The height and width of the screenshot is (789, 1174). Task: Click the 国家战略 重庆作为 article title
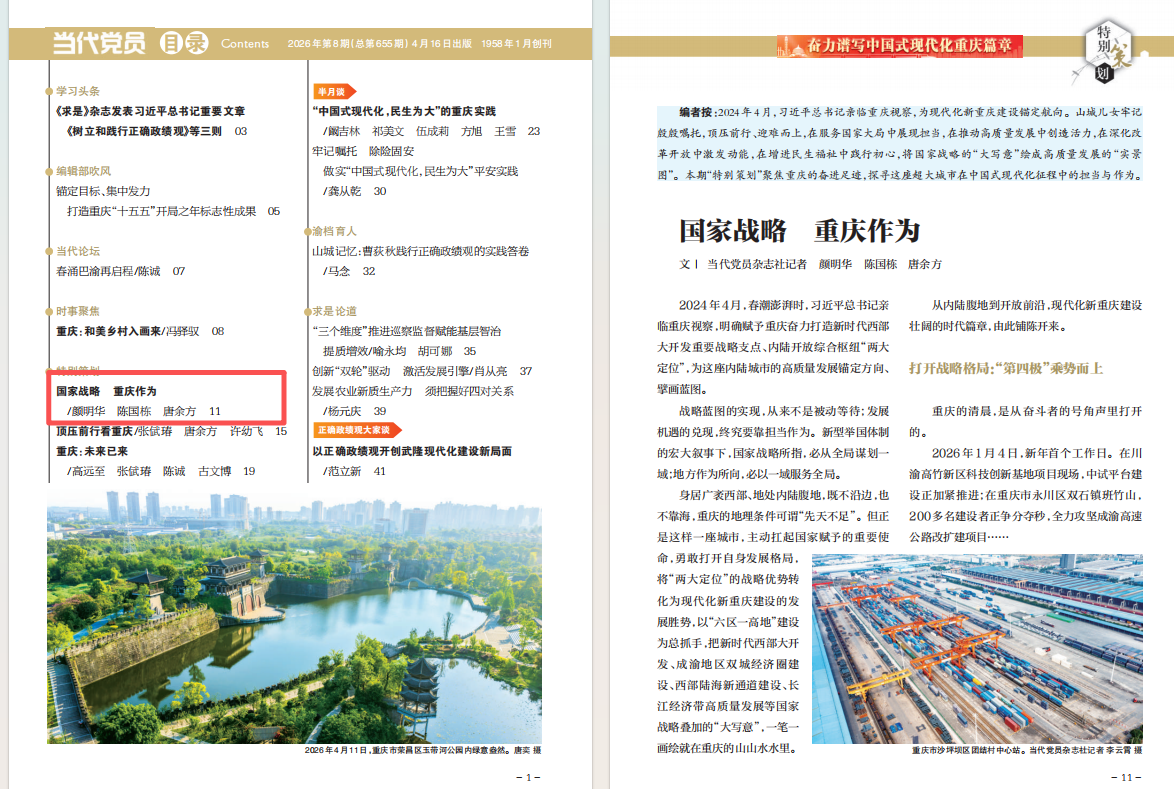799,231
